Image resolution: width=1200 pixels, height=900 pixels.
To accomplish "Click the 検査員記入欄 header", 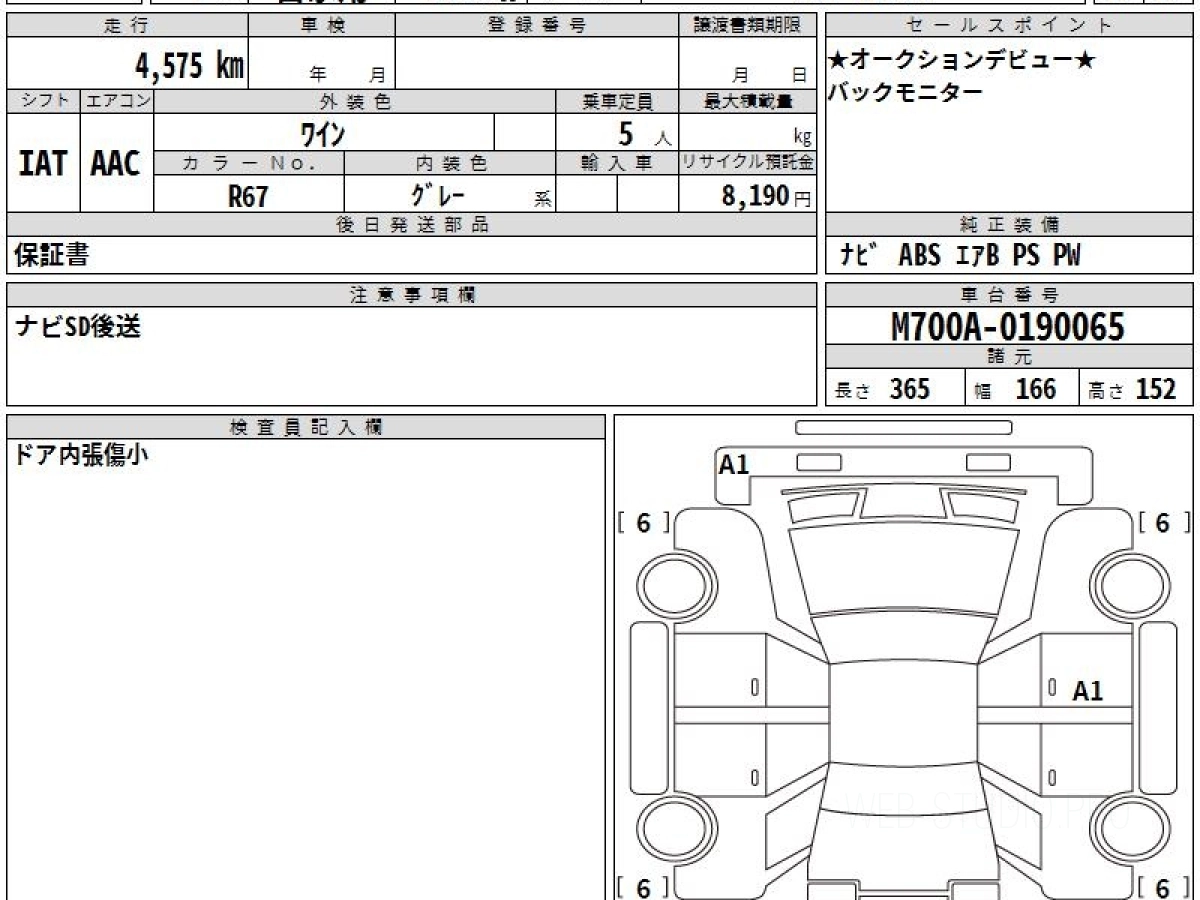I will 306,427.
